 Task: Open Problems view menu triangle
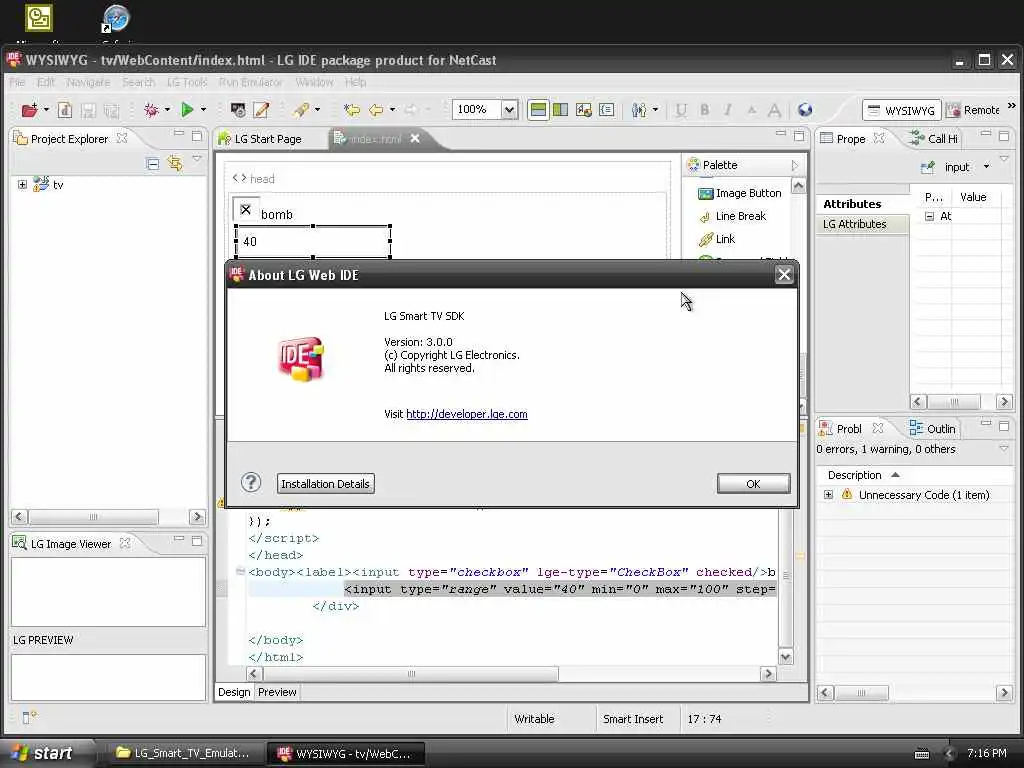[1004, 449]
